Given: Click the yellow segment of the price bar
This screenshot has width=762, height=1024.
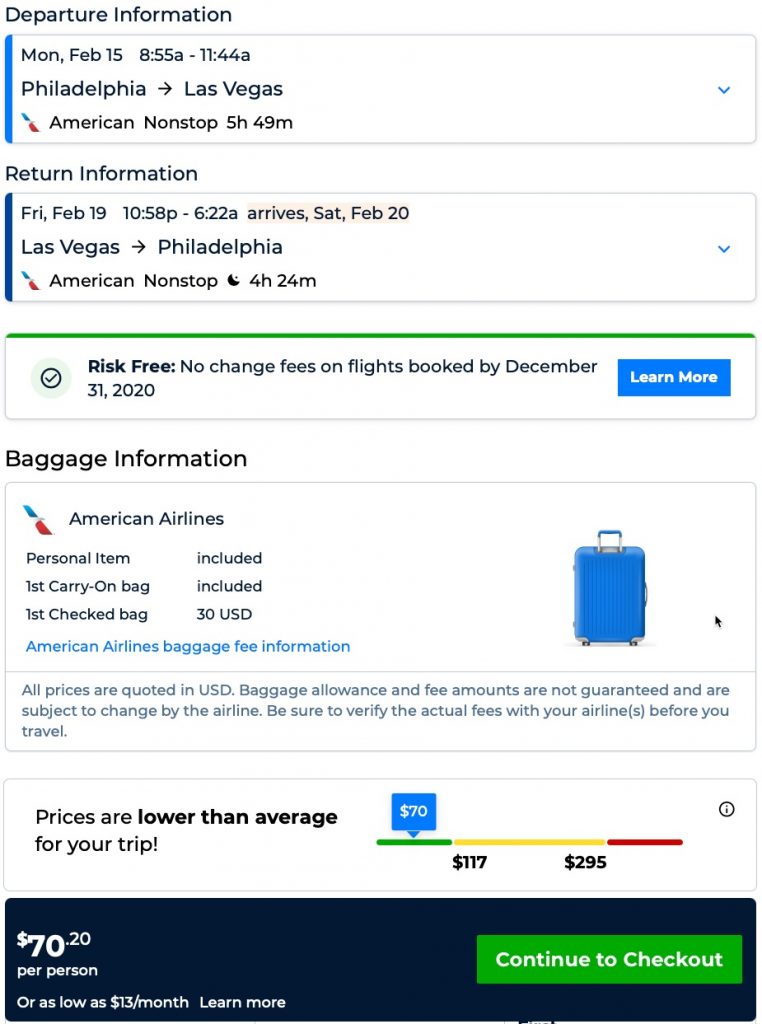Looking at the screenshot, I should (x=529, y=842).
